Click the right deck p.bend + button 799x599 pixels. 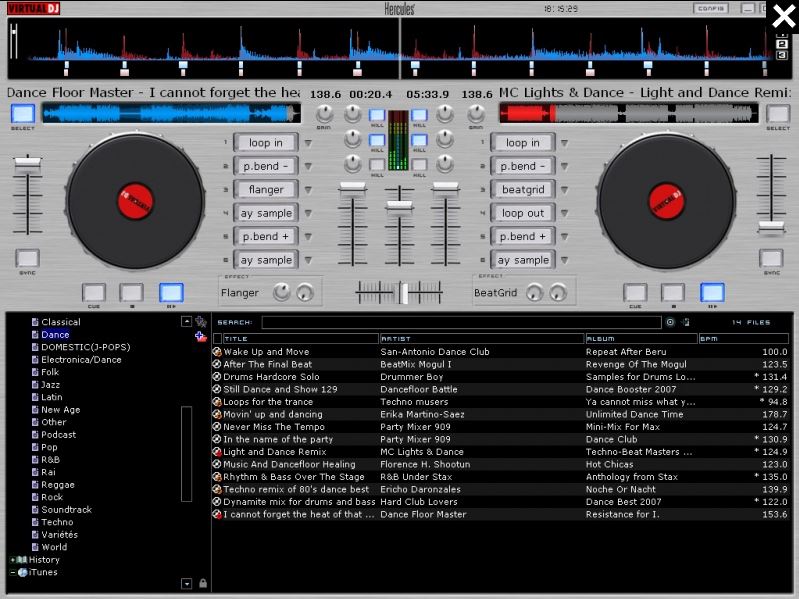(x=523, y=236)
